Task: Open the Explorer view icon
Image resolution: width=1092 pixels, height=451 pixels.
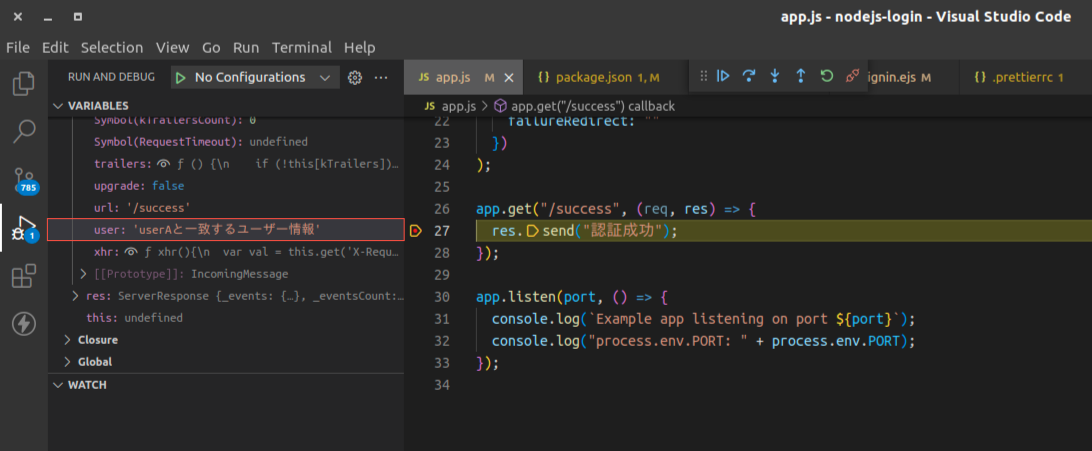Action: click(x=24, y=84)
